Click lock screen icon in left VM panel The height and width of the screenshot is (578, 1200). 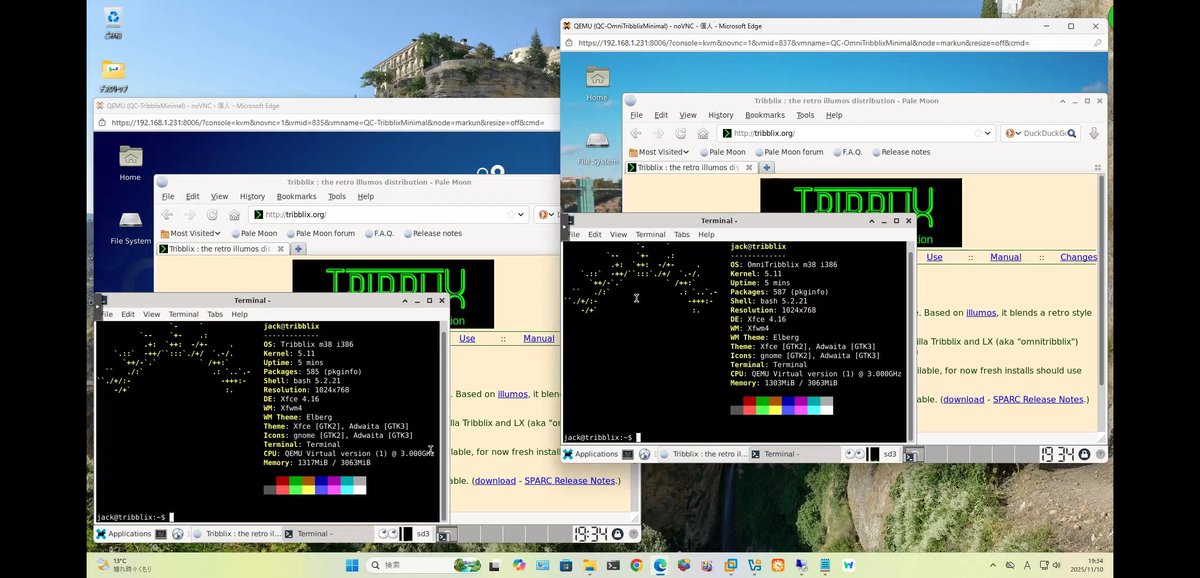pyautogui.click(x=617, y=534)
